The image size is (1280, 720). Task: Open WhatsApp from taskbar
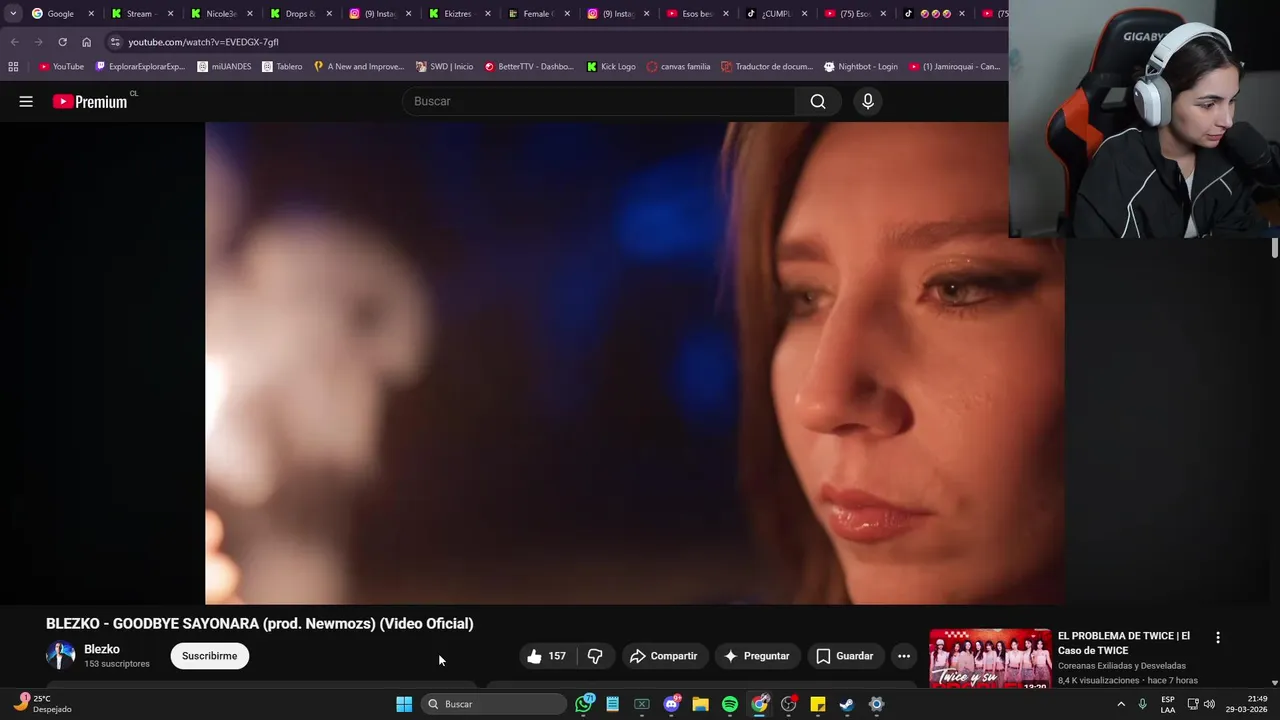pos(584,704)
